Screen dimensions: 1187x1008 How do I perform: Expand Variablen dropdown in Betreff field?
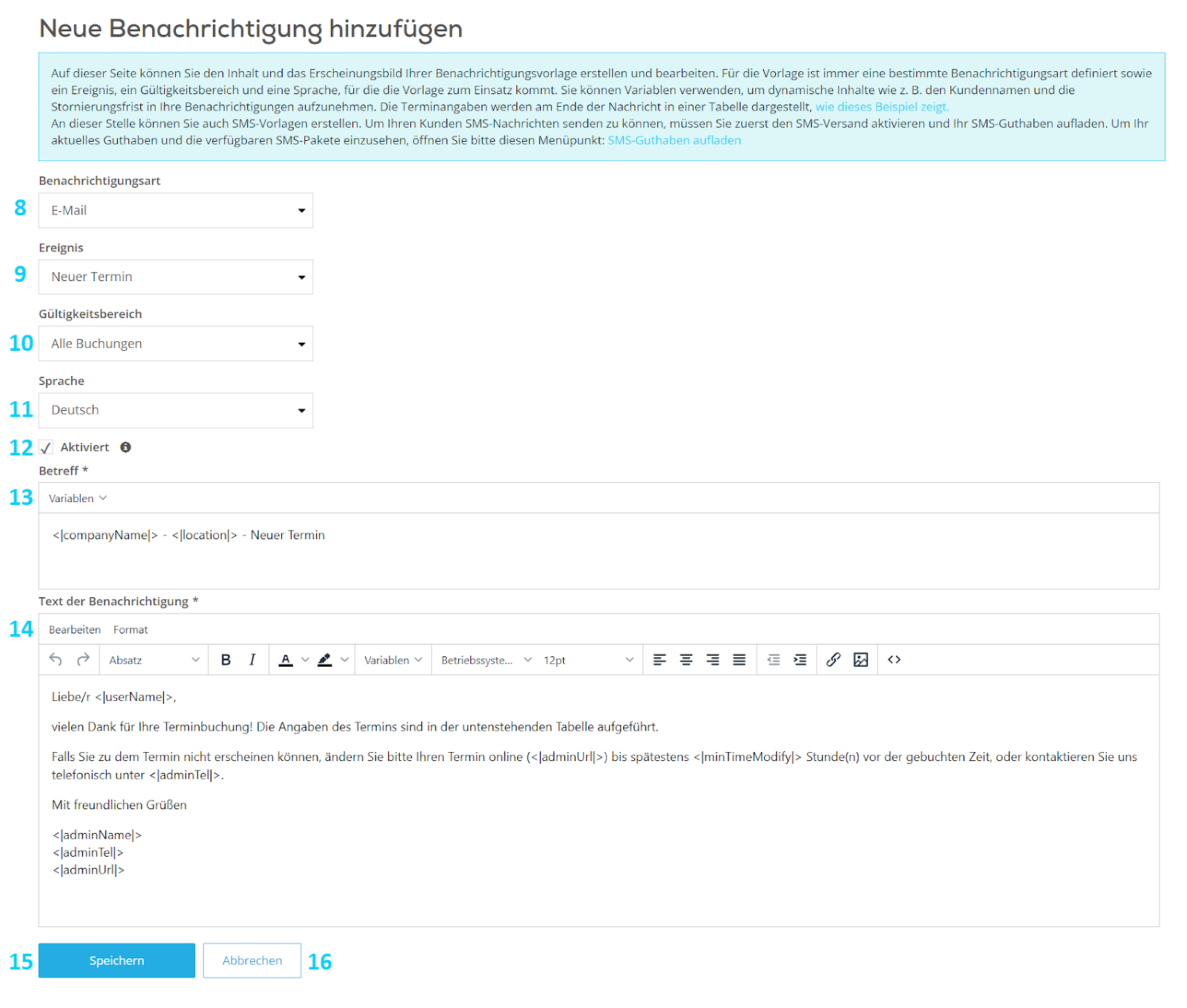click(78, 498)
